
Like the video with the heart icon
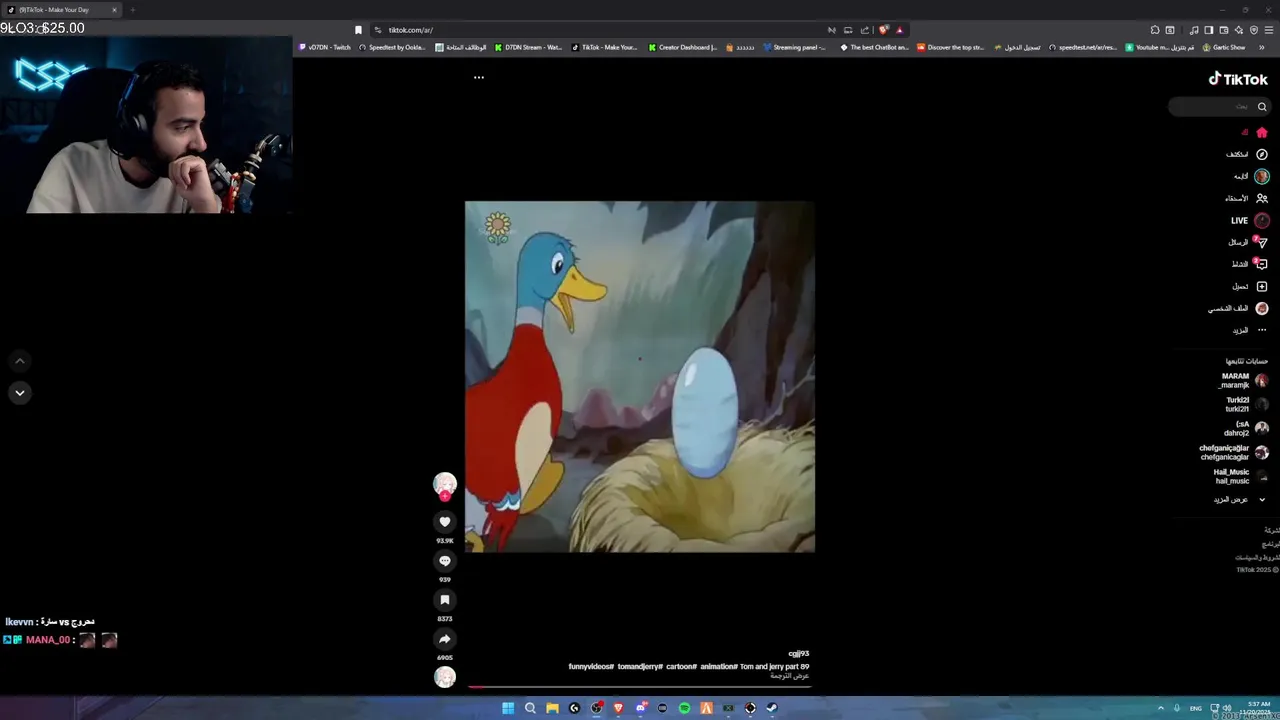pyautogui.click(x=445, y=522)
